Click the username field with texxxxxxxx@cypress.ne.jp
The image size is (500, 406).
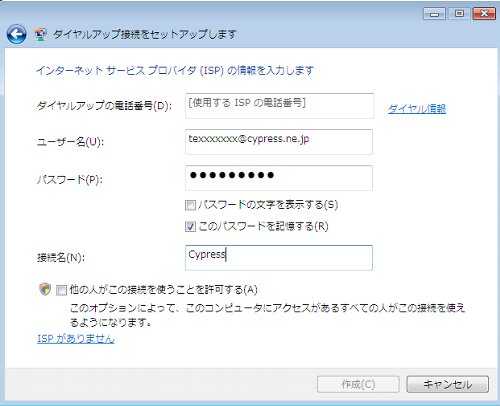(x=279, y=142)
